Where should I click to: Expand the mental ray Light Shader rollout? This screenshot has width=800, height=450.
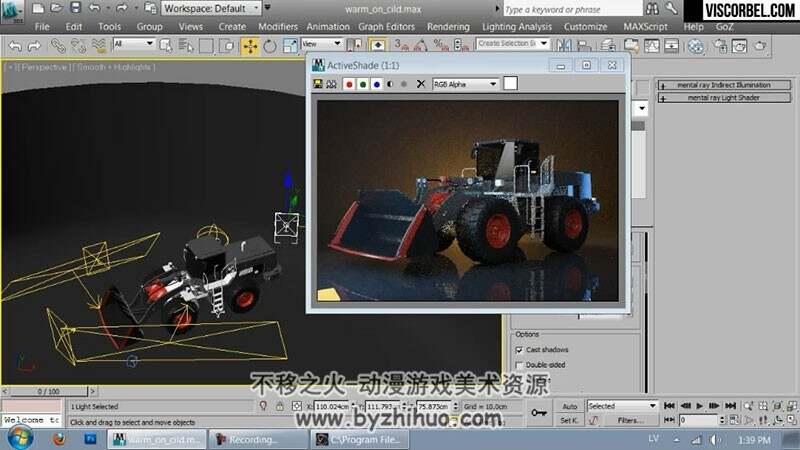click(724, 97)
